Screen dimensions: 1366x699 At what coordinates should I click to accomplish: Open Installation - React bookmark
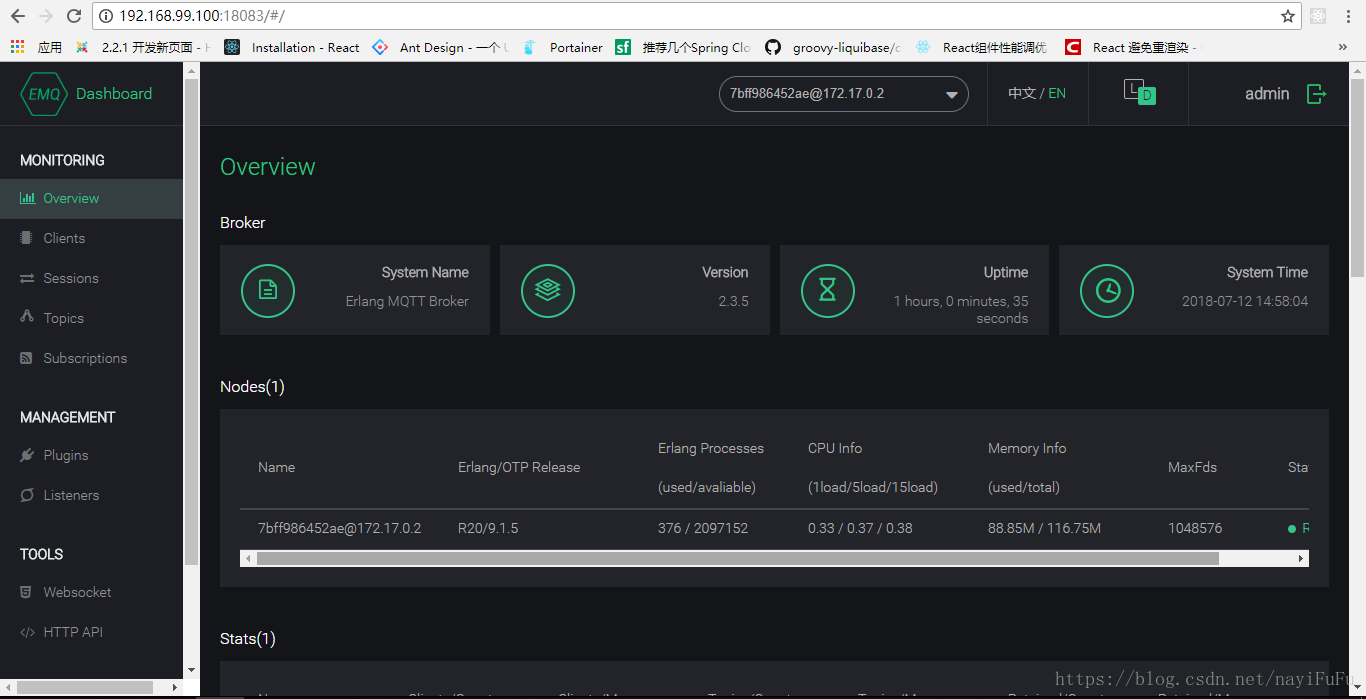(292, 47)
